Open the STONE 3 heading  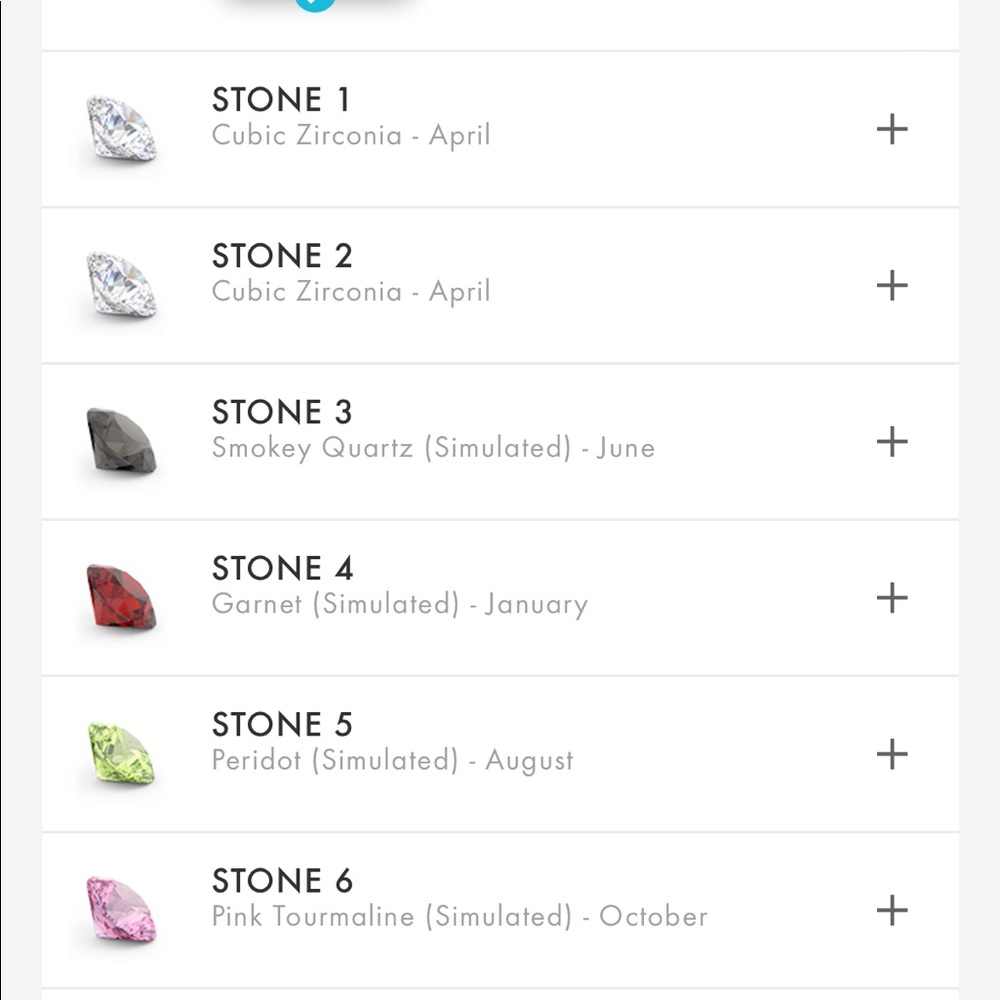(282, 412)
